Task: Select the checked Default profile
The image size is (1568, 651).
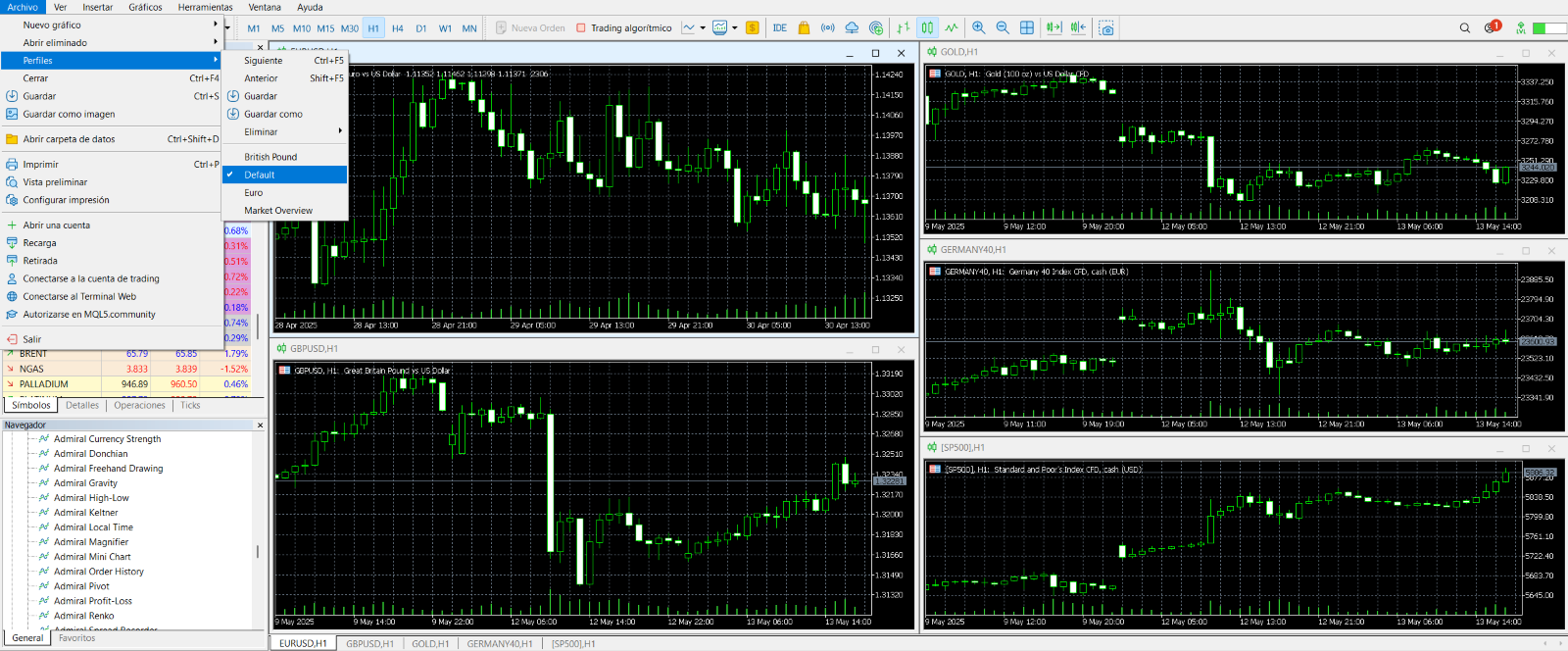Action: (x=284, y=175)
